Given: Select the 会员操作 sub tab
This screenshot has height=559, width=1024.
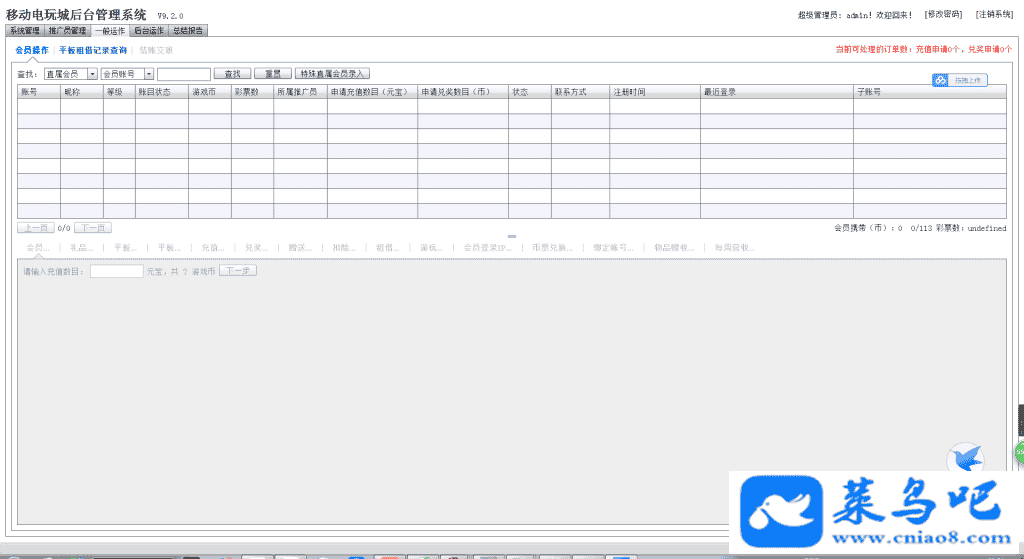Looking at the screenshot, I should coord(32,50).
